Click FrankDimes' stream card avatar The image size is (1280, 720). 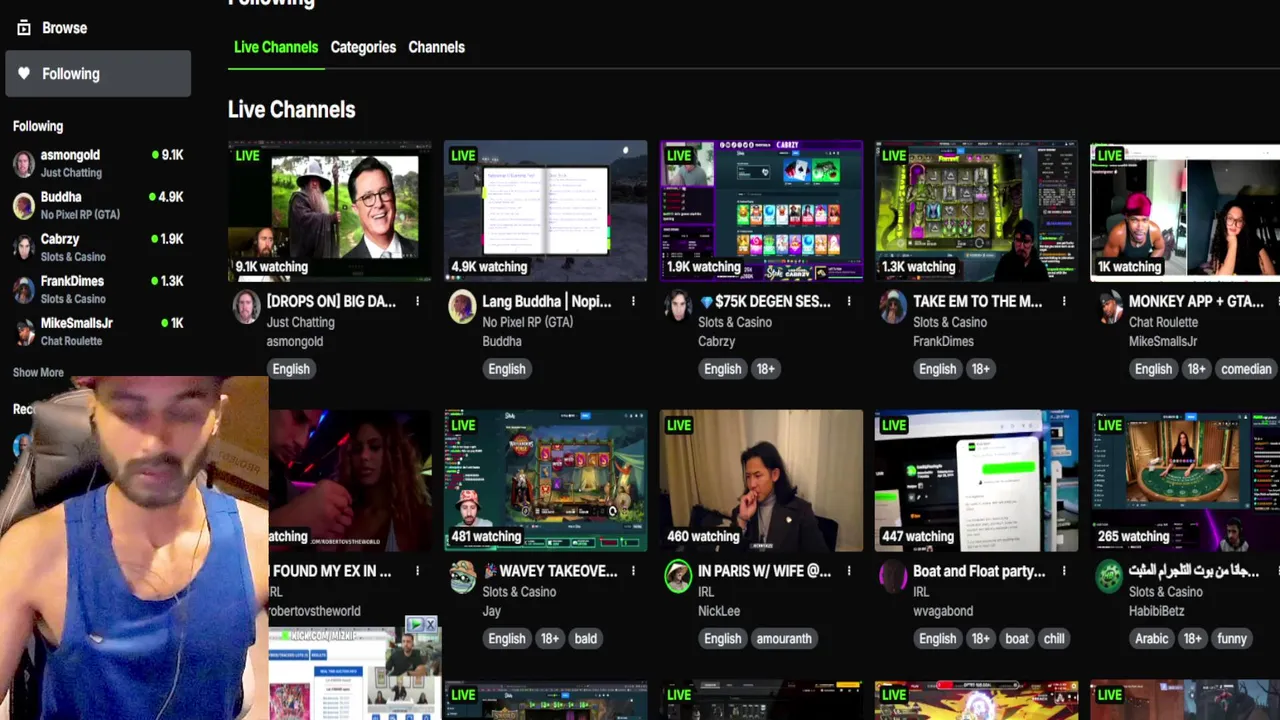(893, 308)
